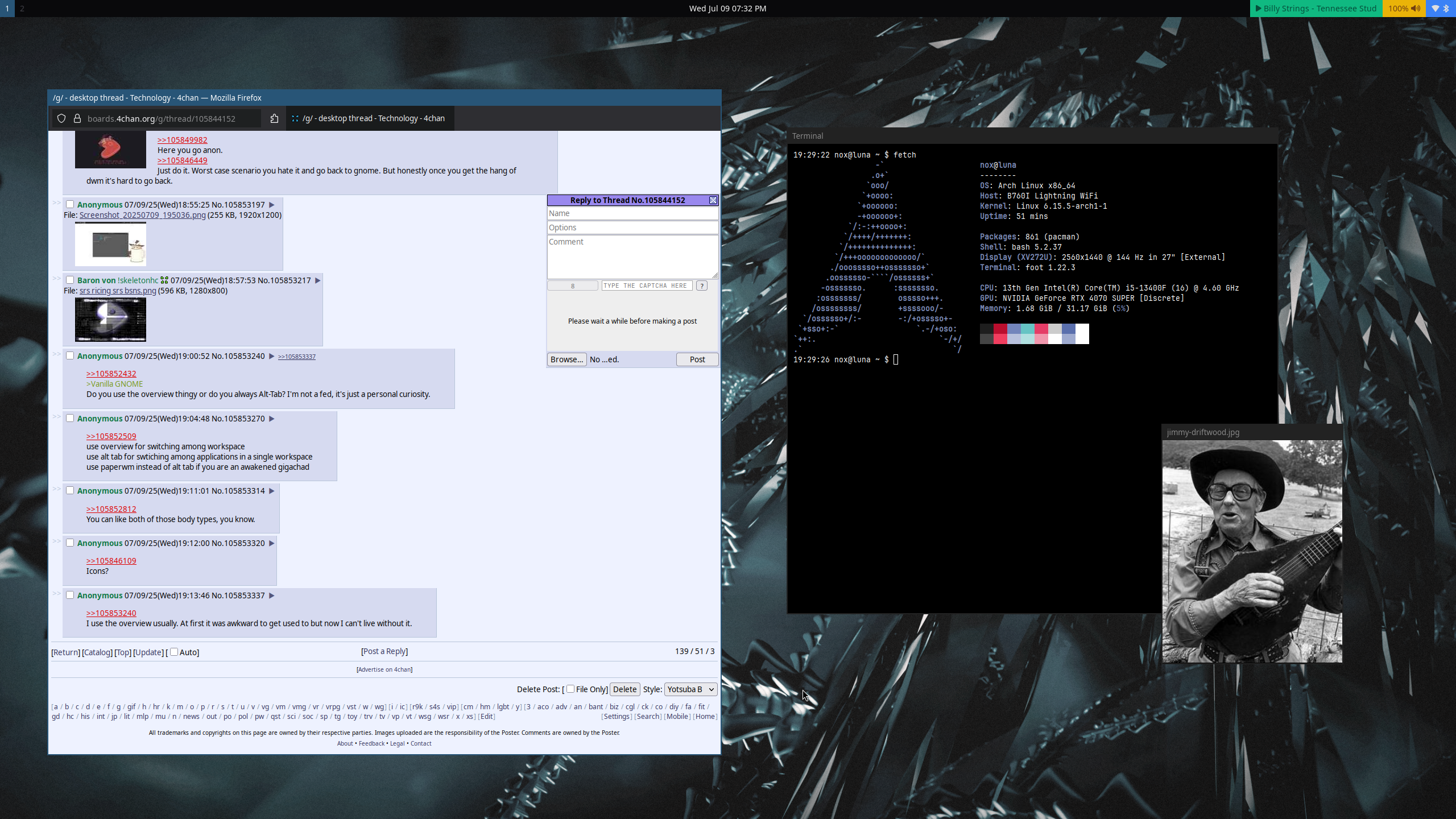Image resolution: width=1456 pixels, height=819 pixels.
Task: Click Baron von's green capcode icon
Action: click(x=164, y=280)
